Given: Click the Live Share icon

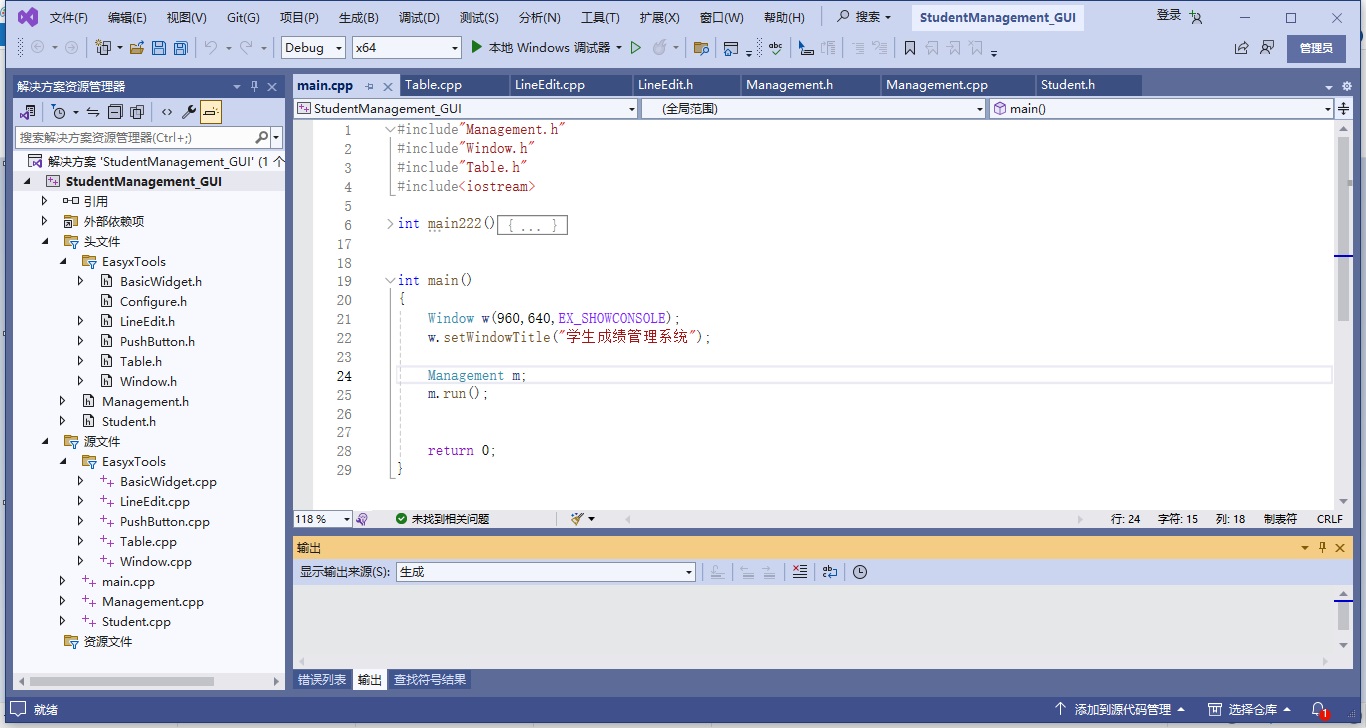Looking at the screenshot, I should click(x=1241, y=47).
